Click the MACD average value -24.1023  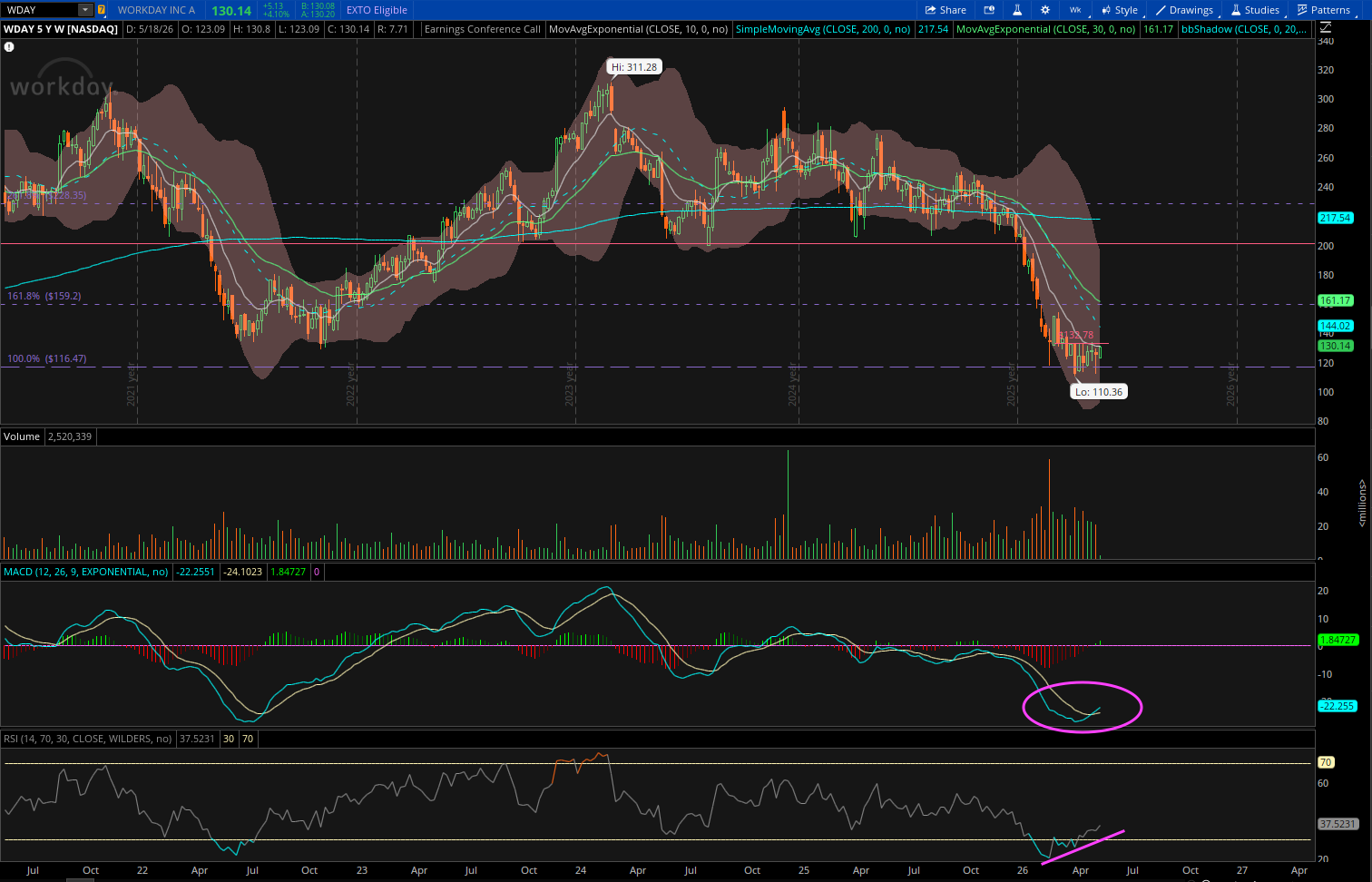click(x=243, y=572)
